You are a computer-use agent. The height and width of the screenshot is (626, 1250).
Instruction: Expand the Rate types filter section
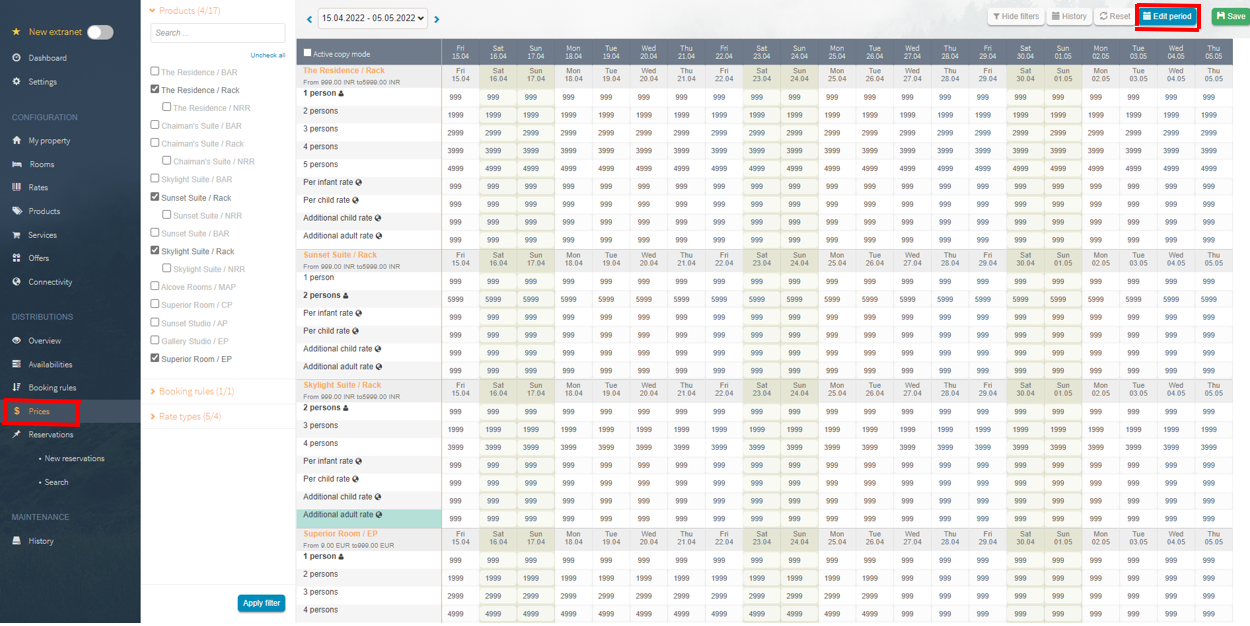pos(189,416)
